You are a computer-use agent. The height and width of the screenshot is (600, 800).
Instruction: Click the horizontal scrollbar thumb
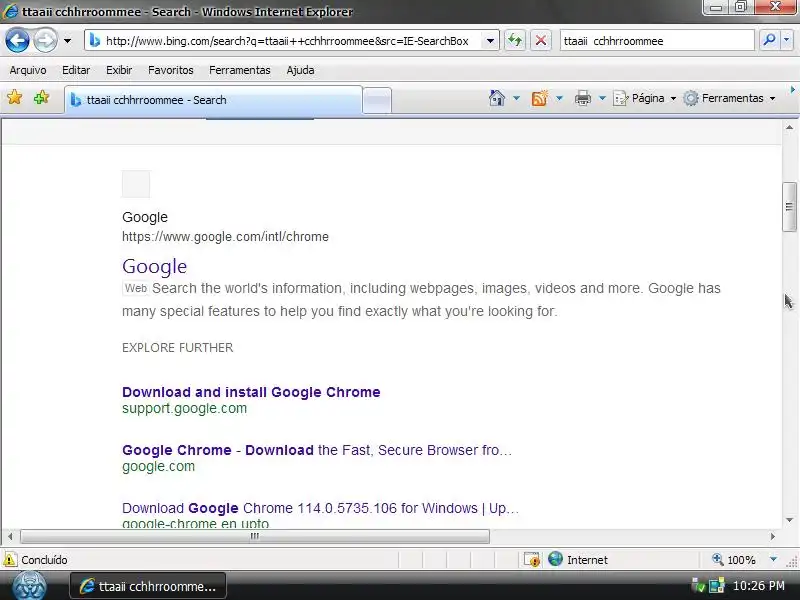tap(255, 536)
